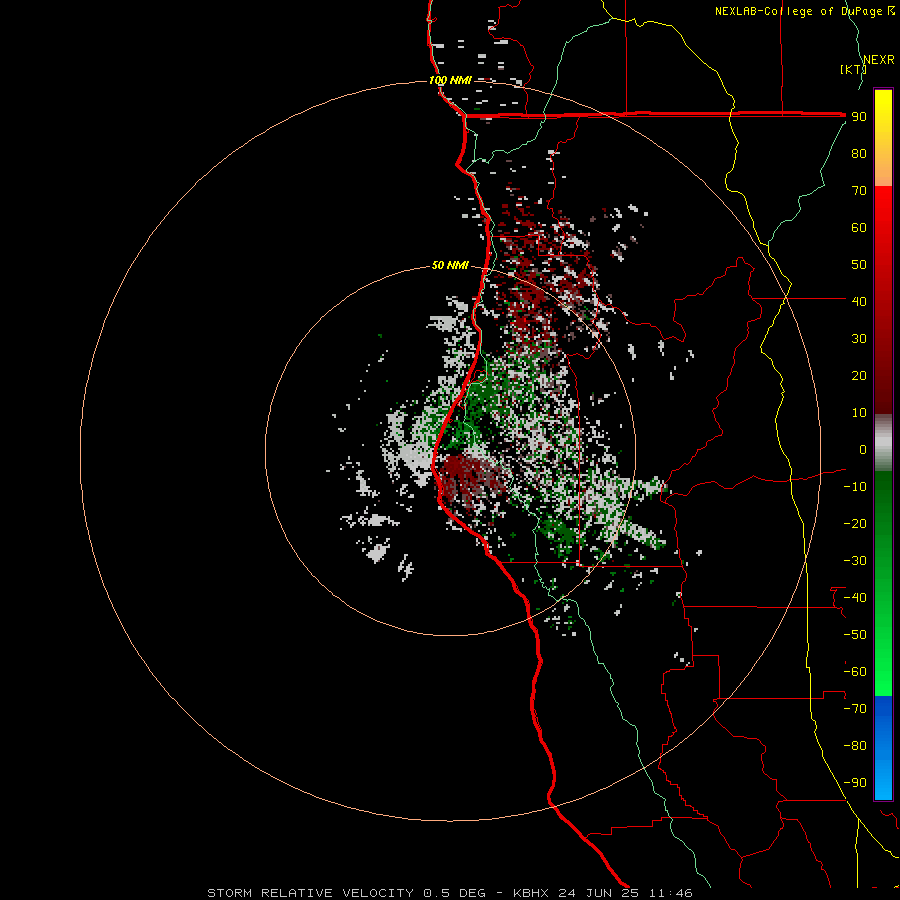Click the -70 velocity scale label

click(855, 709)
